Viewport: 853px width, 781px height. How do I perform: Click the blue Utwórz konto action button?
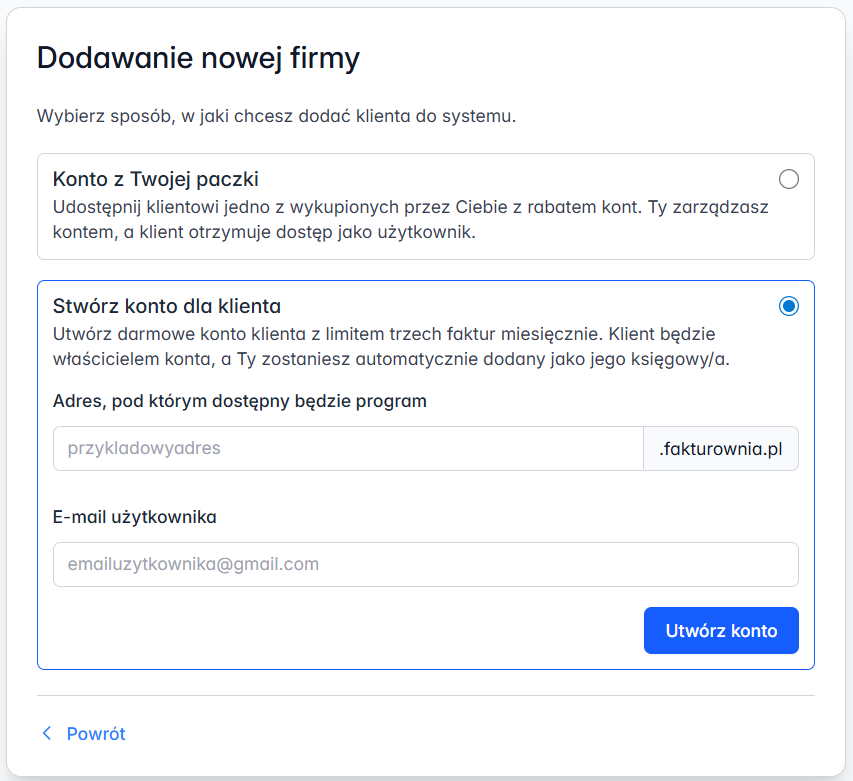coord(720,630)
